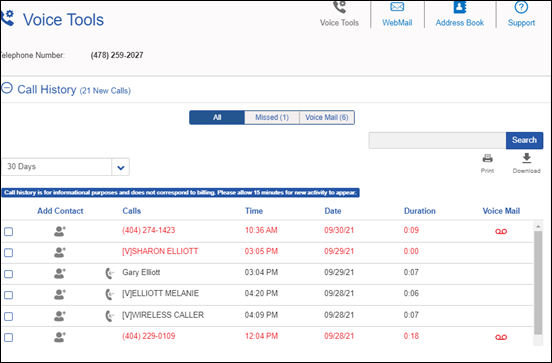Click the Gary Elliott call entry
Viewport: 552px width, 363px height.
(141, 273)
